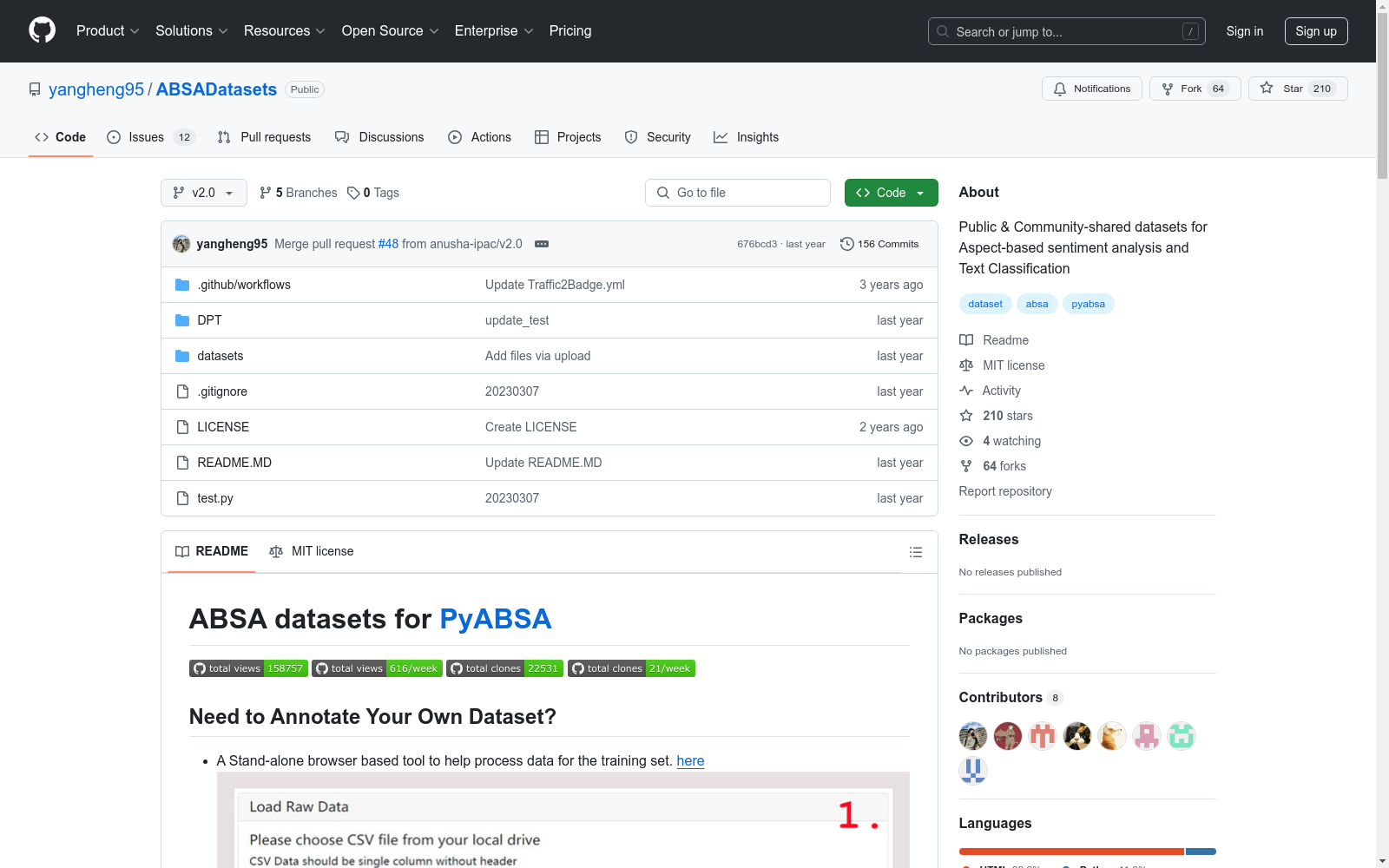Click Report repository link

1005,491
